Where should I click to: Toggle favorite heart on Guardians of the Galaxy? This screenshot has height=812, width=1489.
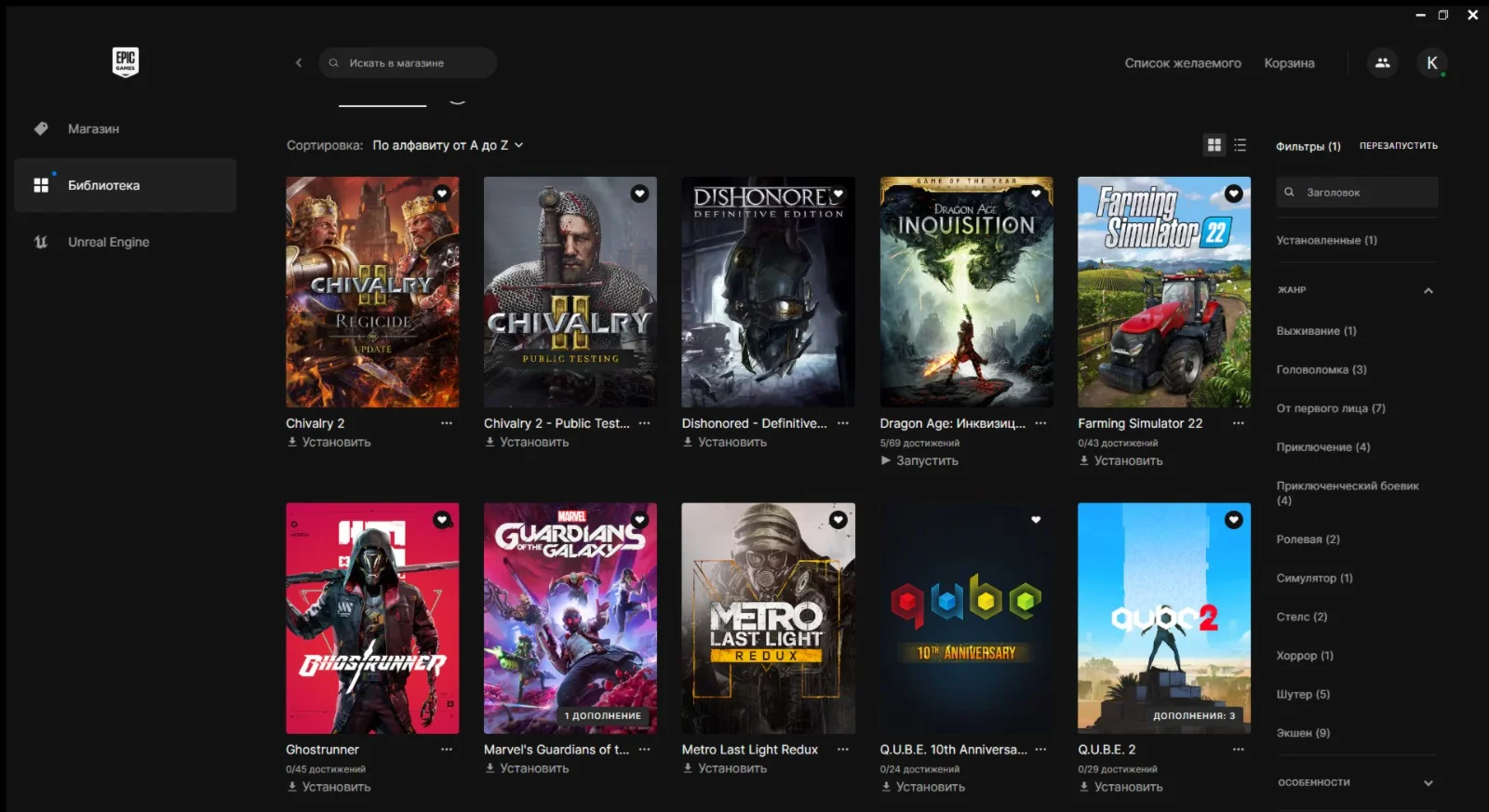pos(639,520)
